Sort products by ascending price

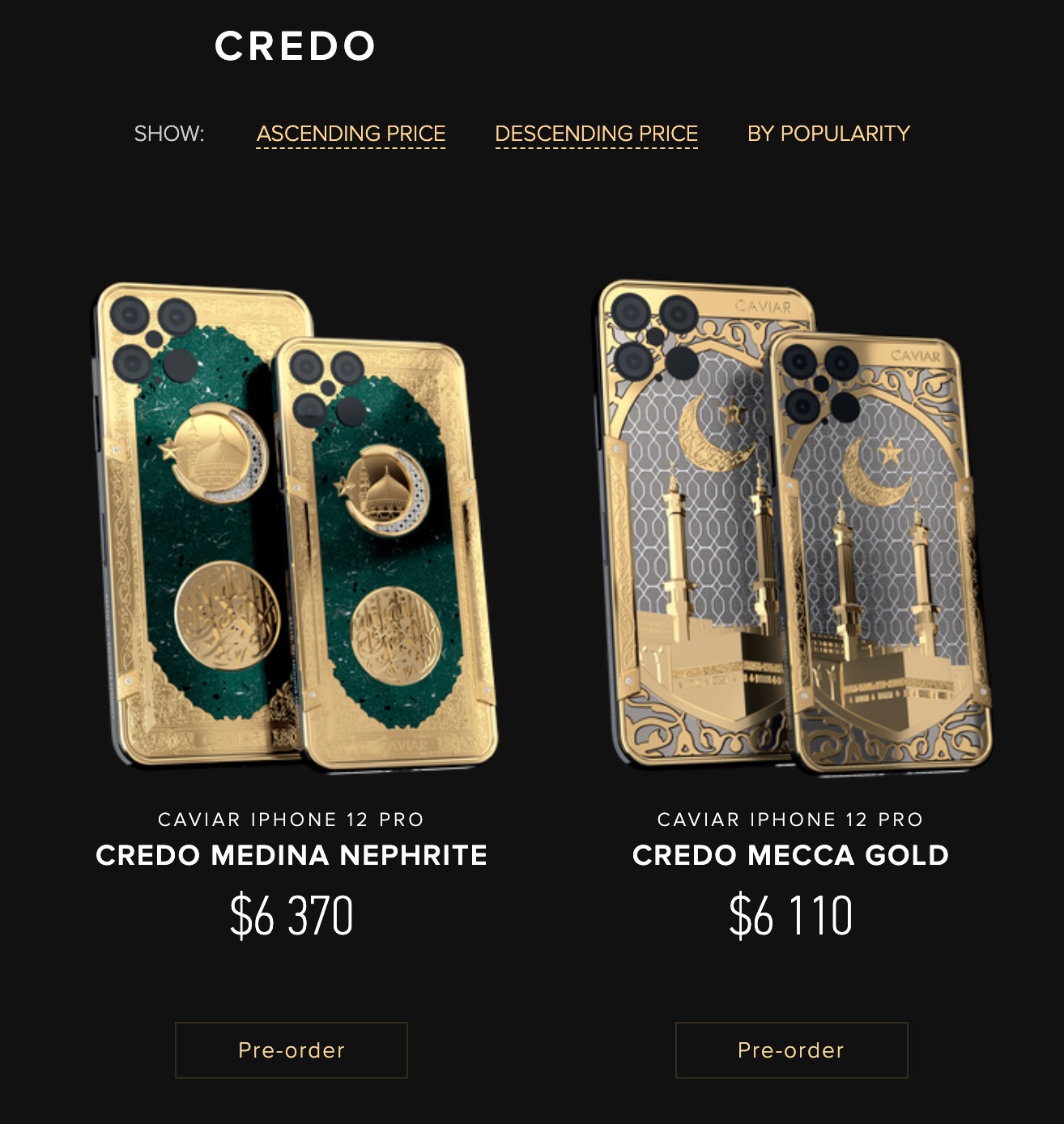[351, 134]
